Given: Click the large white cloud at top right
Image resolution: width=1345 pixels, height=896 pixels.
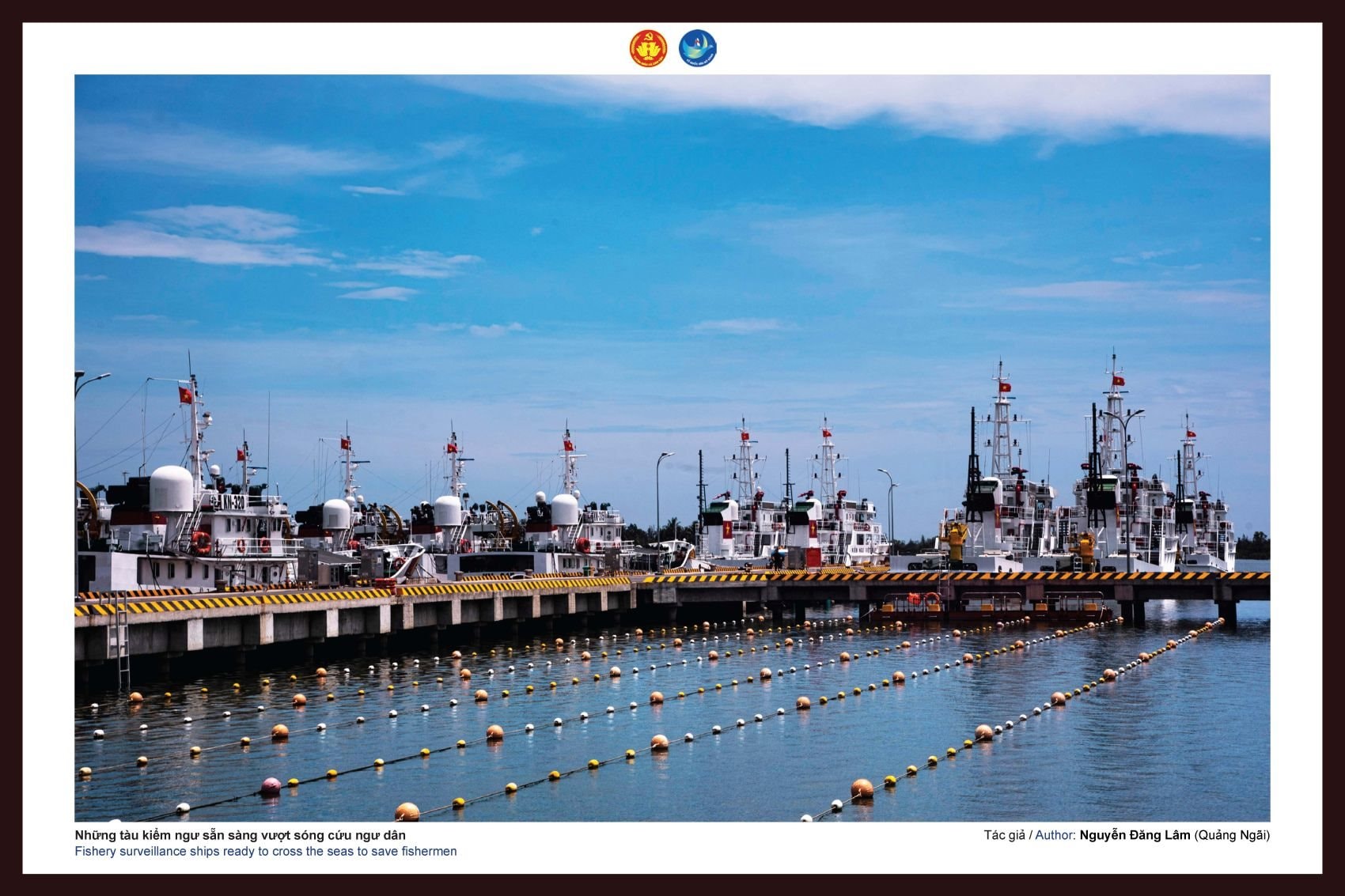Looking at the screenshot, I should pos(989,107).
